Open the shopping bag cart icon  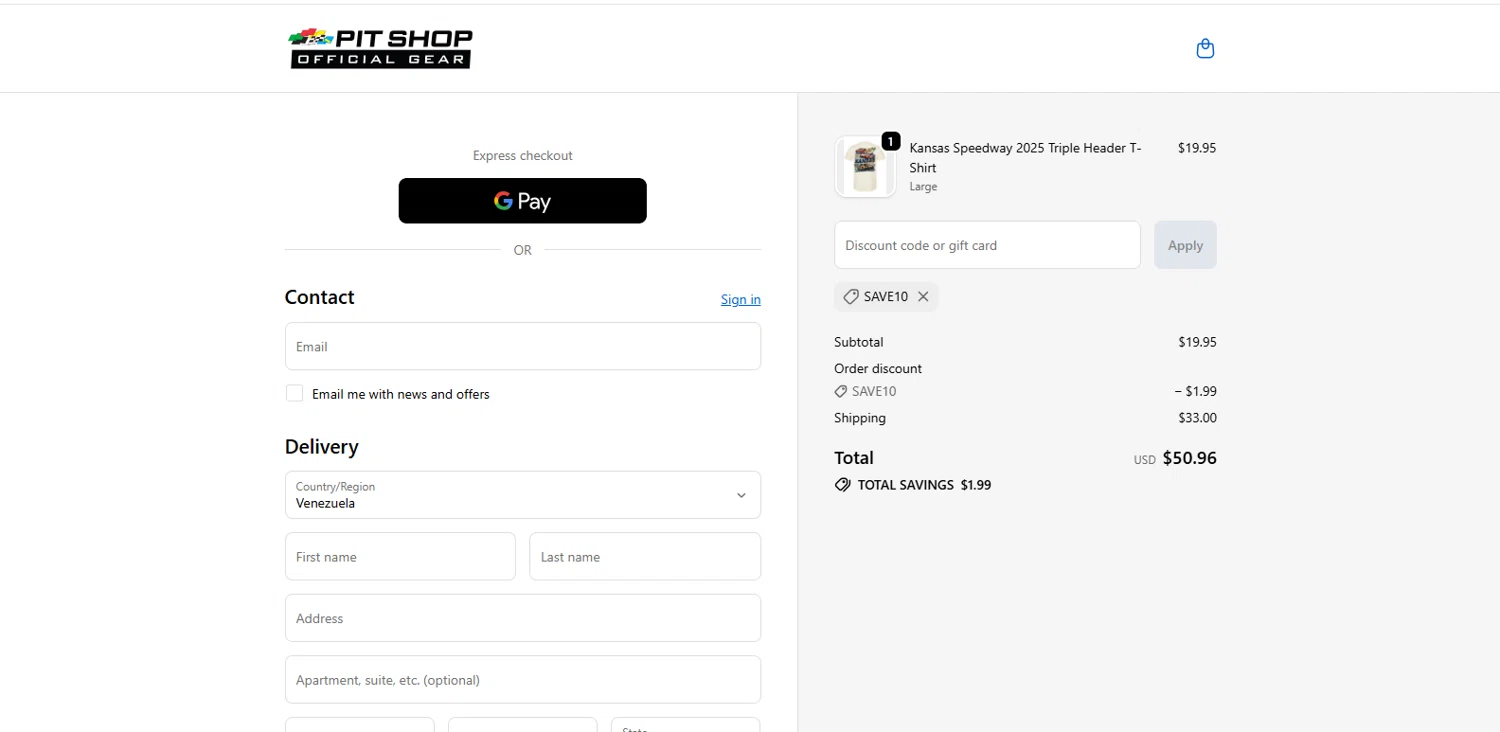(1205, 48)
